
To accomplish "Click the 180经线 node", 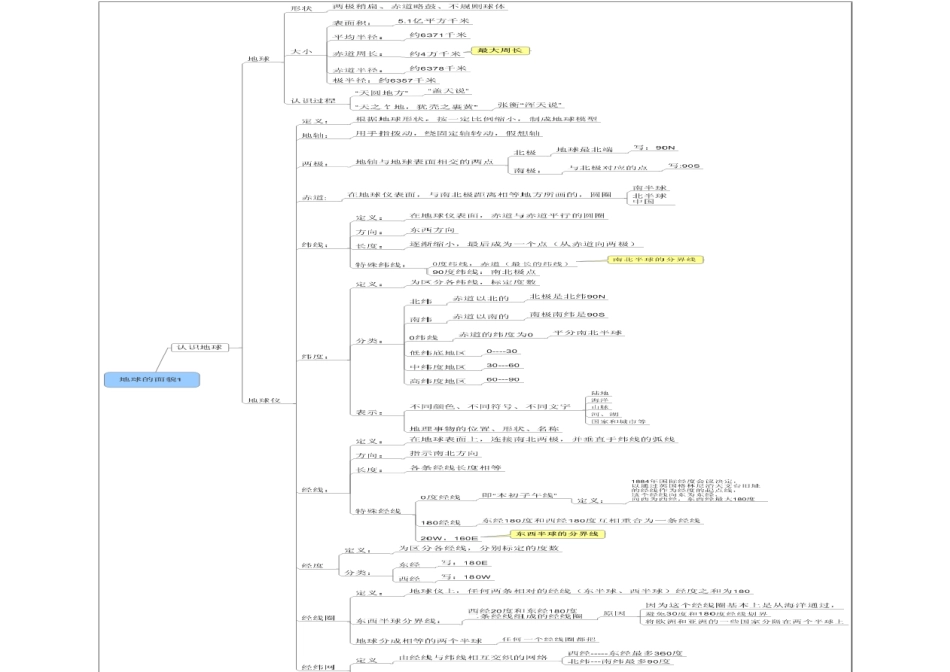I will pyautogui.click(x=440, y=522).
